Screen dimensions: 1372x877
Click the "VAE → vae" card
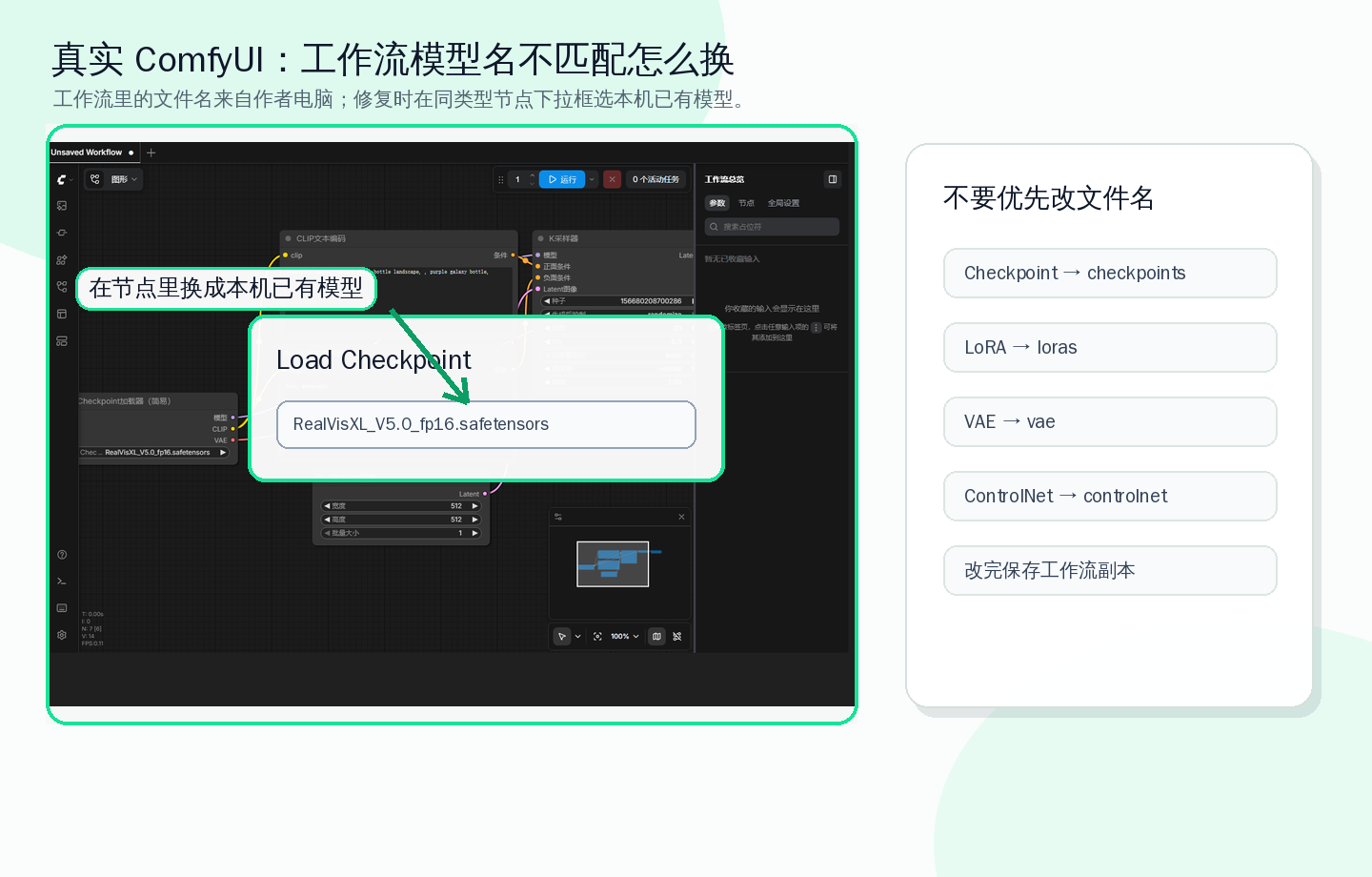pyautogui.click(x=1110, y=422)
